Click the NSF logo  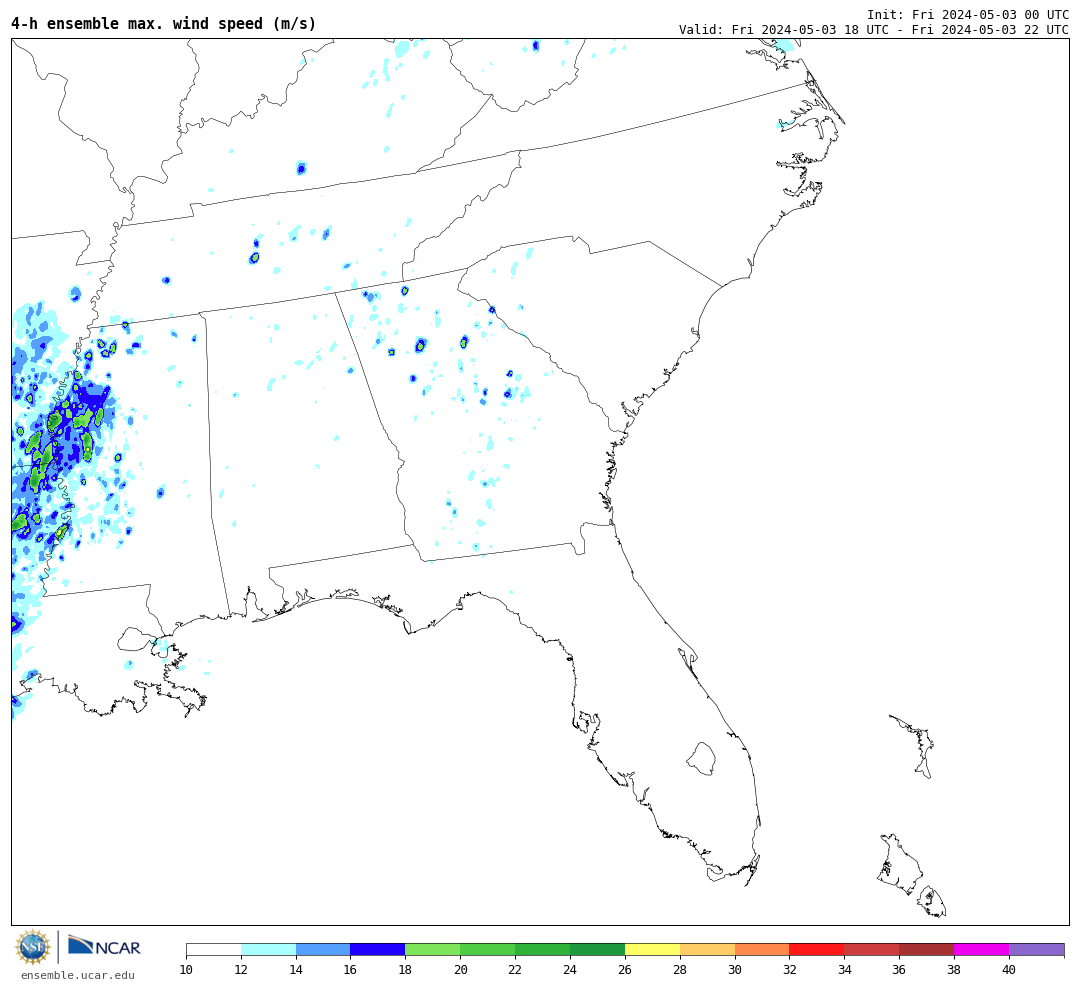point(33,947)
